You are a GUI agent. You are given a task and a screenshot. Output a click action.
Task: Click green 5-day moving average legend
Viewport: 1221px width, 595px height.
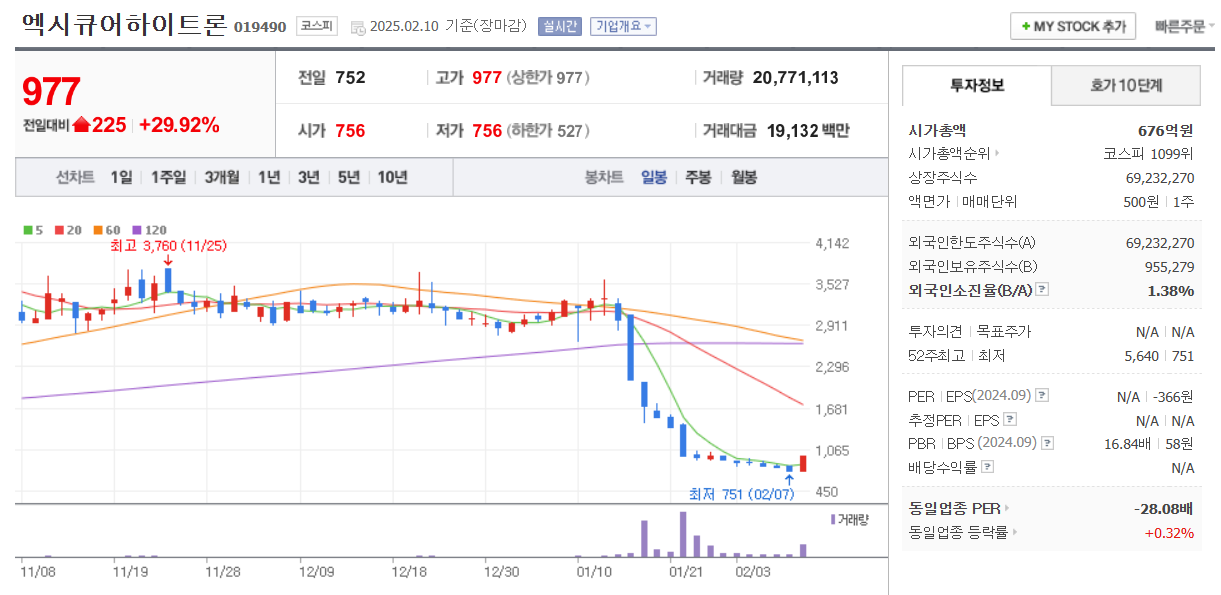click(x=33, y=229)
